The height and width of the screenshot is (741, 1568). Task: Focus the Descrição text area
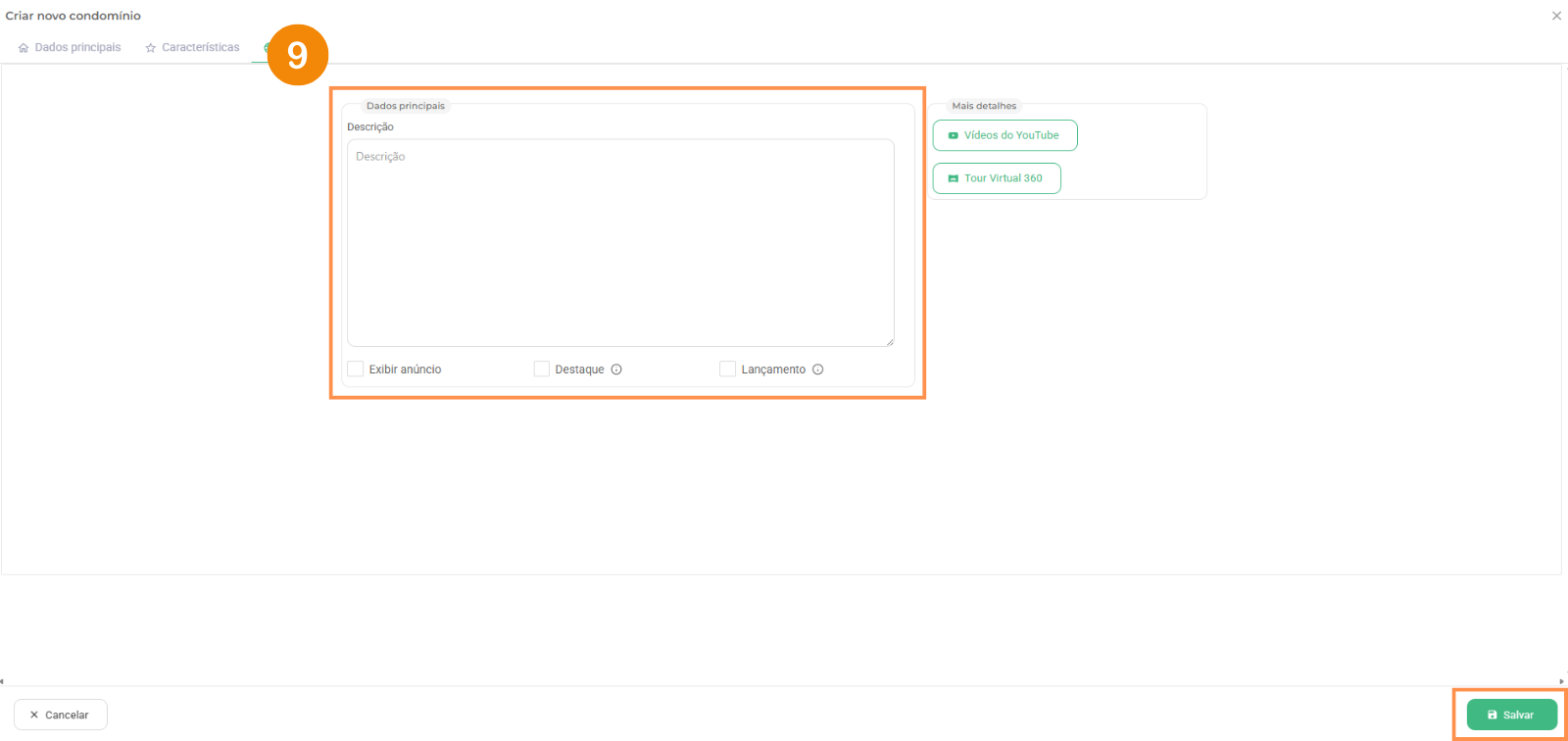(x=620, y=242)
